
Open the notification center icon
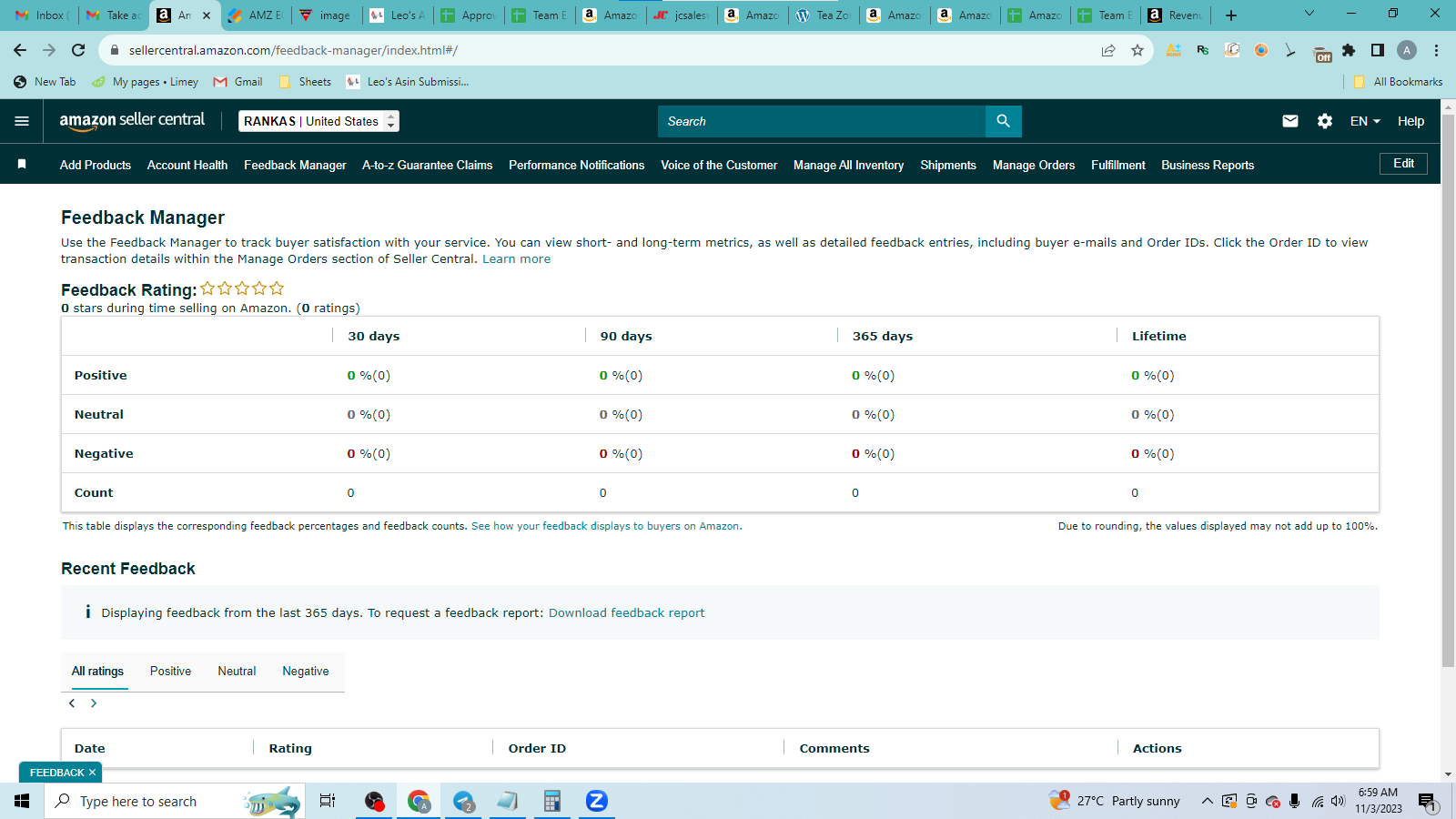pos(1427,802)
